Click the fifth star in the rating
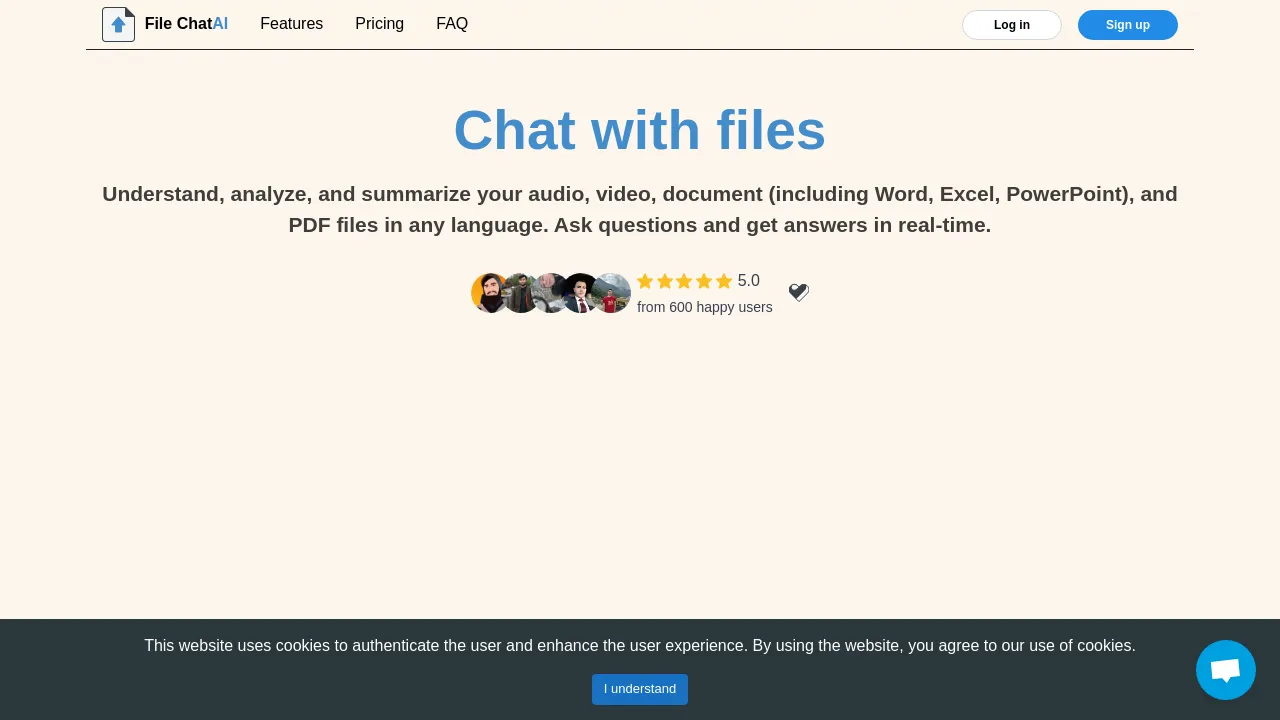1280x720 pixels. [725, 281]
